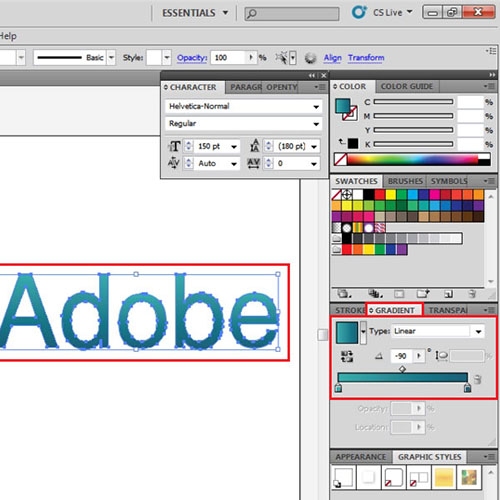Screen dimensions: 500x500
Task: Collapse the Character panel with double arrows
Action: (x=311, y=76)
